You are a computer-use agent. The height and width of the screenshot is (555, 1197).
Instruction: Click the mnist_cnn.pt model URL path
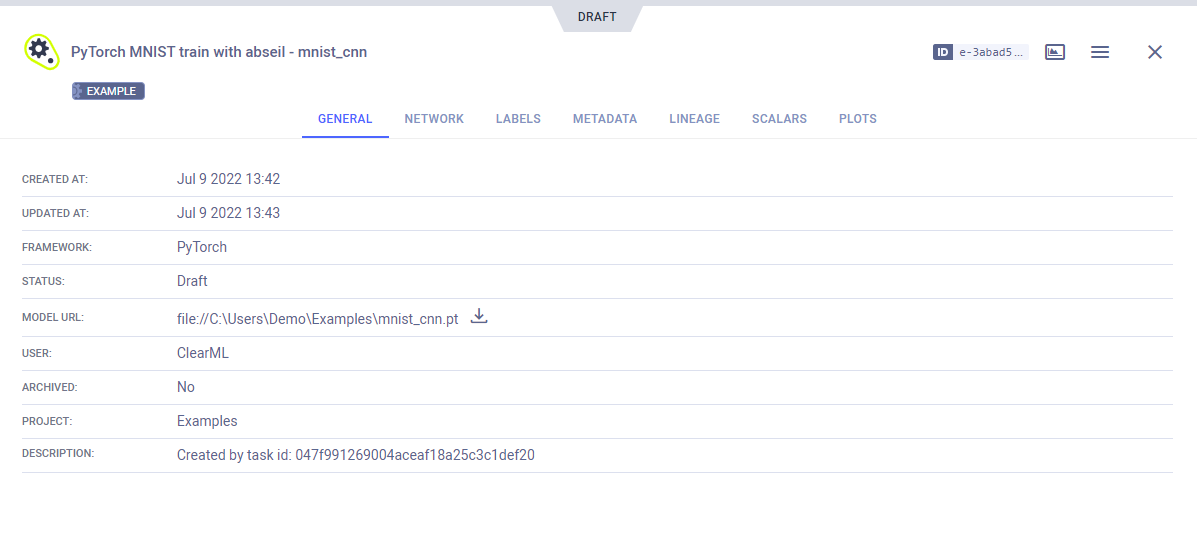(x=317, y=319)
